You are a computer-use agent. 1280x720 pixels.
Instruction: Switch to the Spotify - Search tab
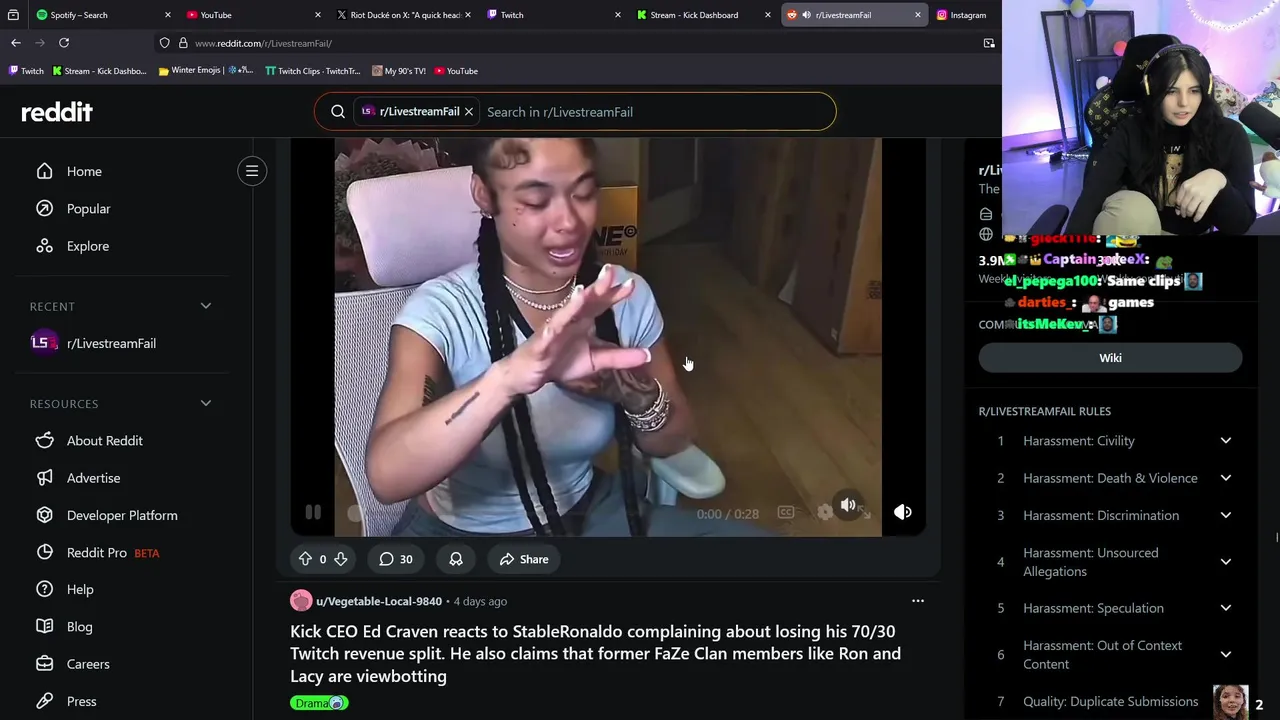click(x=100, y=15)
